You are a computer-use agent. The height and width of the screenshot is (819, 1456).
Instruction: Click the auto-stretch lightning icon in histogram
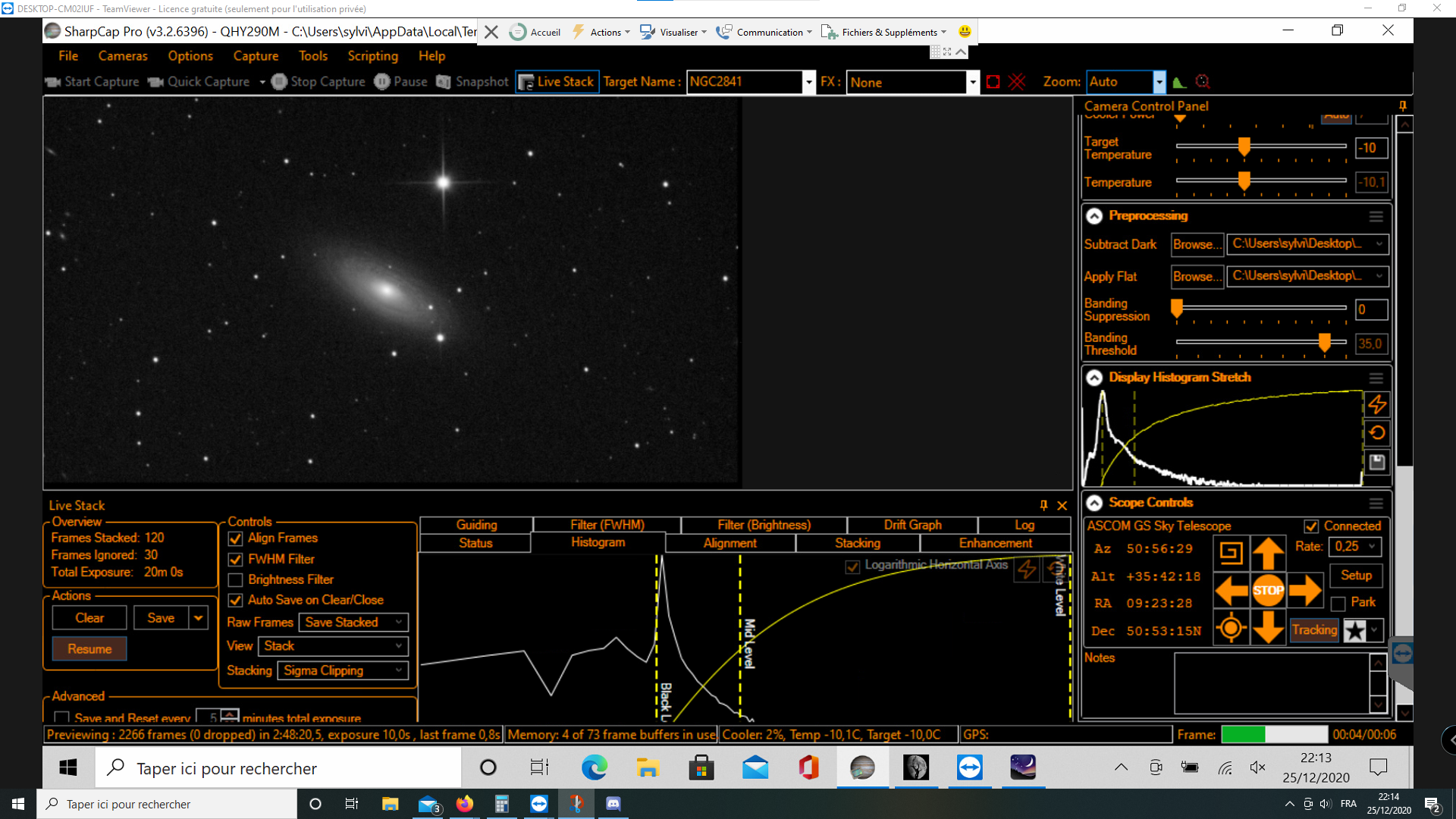click(x=1377, y=405)
